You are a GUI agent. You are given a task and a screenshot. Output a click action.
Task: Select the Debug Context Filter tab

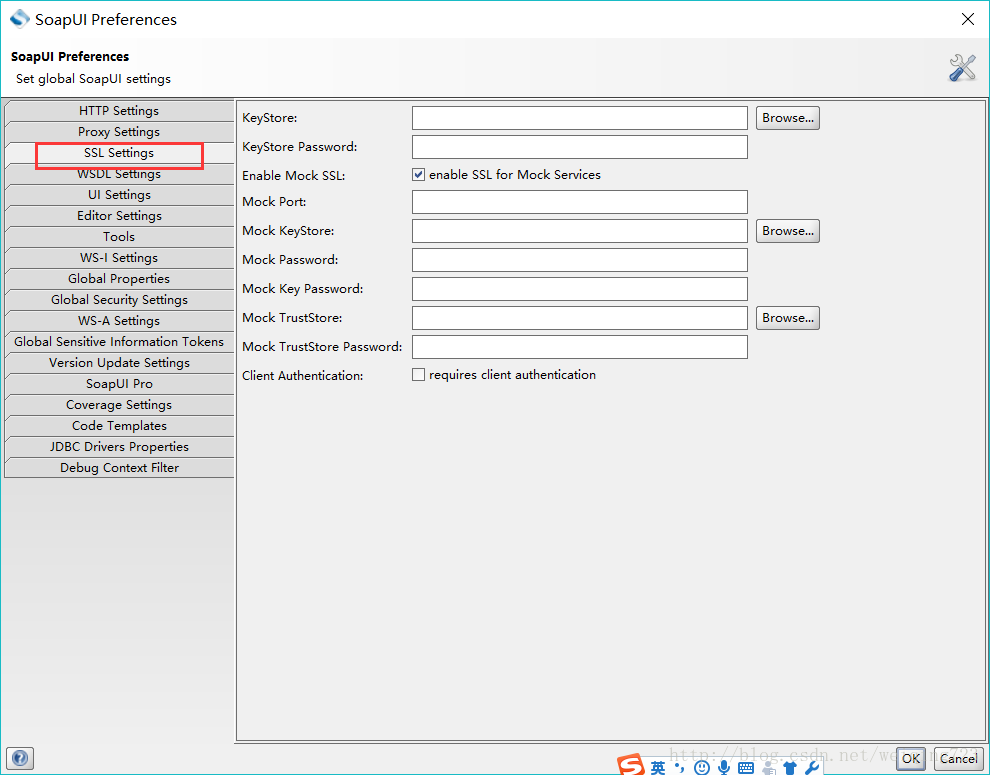click(119, 468)
